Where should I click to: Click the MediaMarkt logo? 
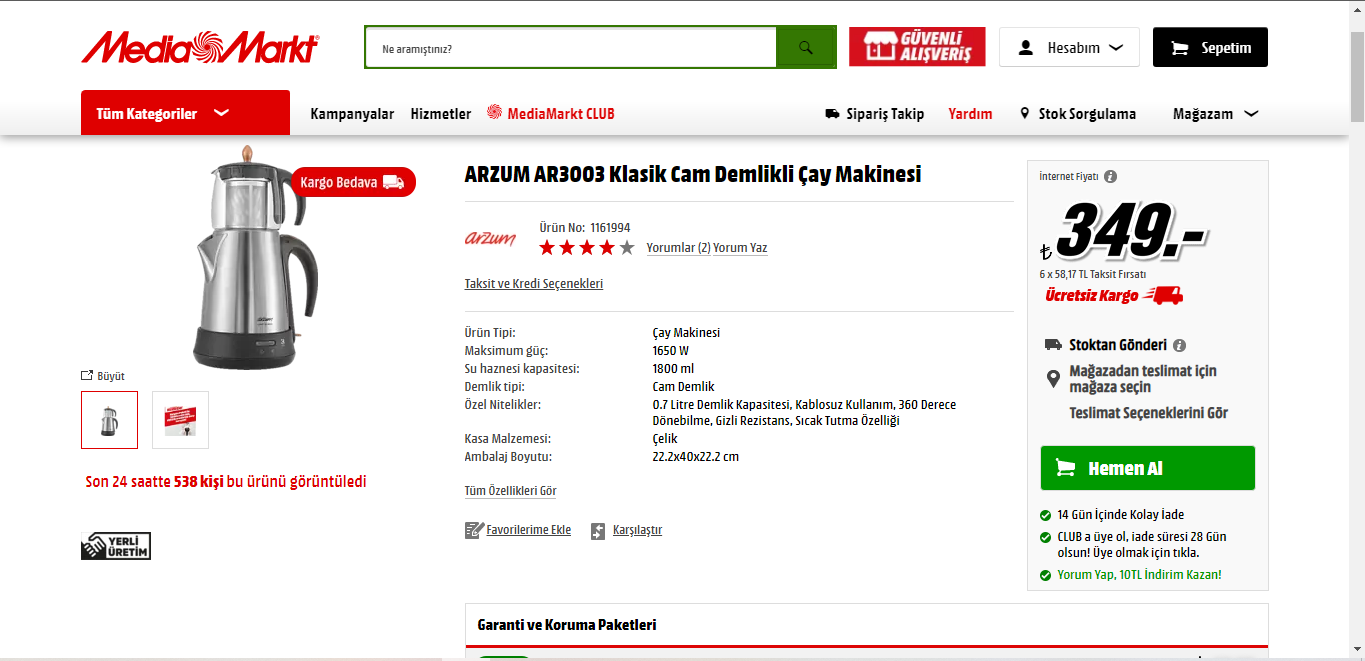(x=200, y=47)
